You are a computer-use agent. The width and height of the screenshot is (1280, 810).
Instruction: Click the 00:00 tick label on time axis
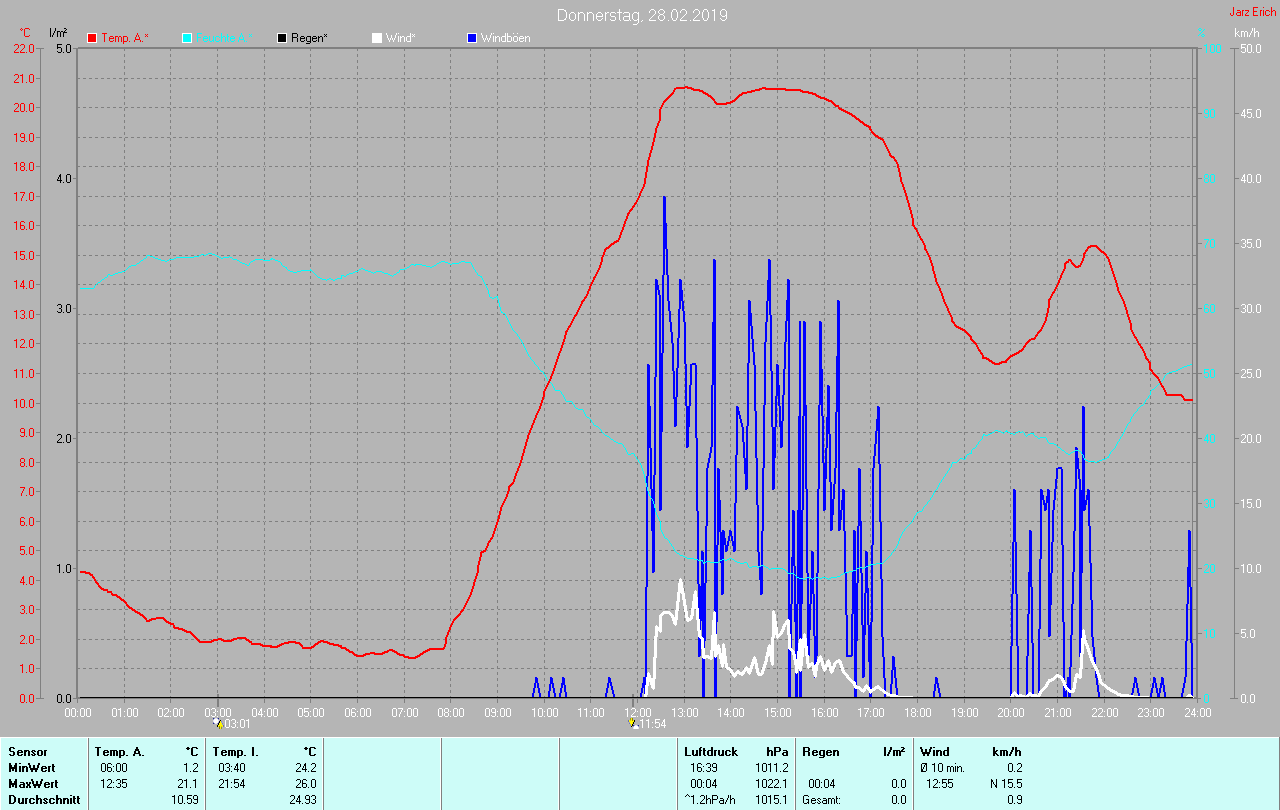(x=78, y=712)
